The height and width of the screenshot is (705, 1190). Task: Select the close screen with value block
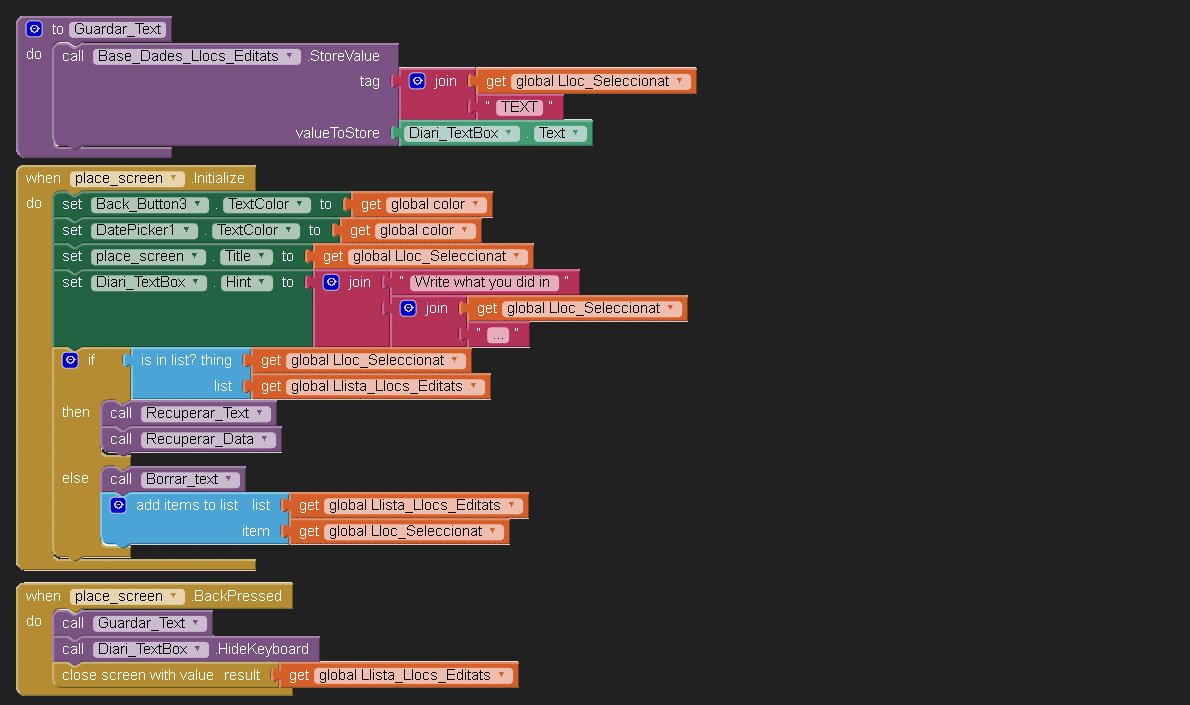[137, 675]
